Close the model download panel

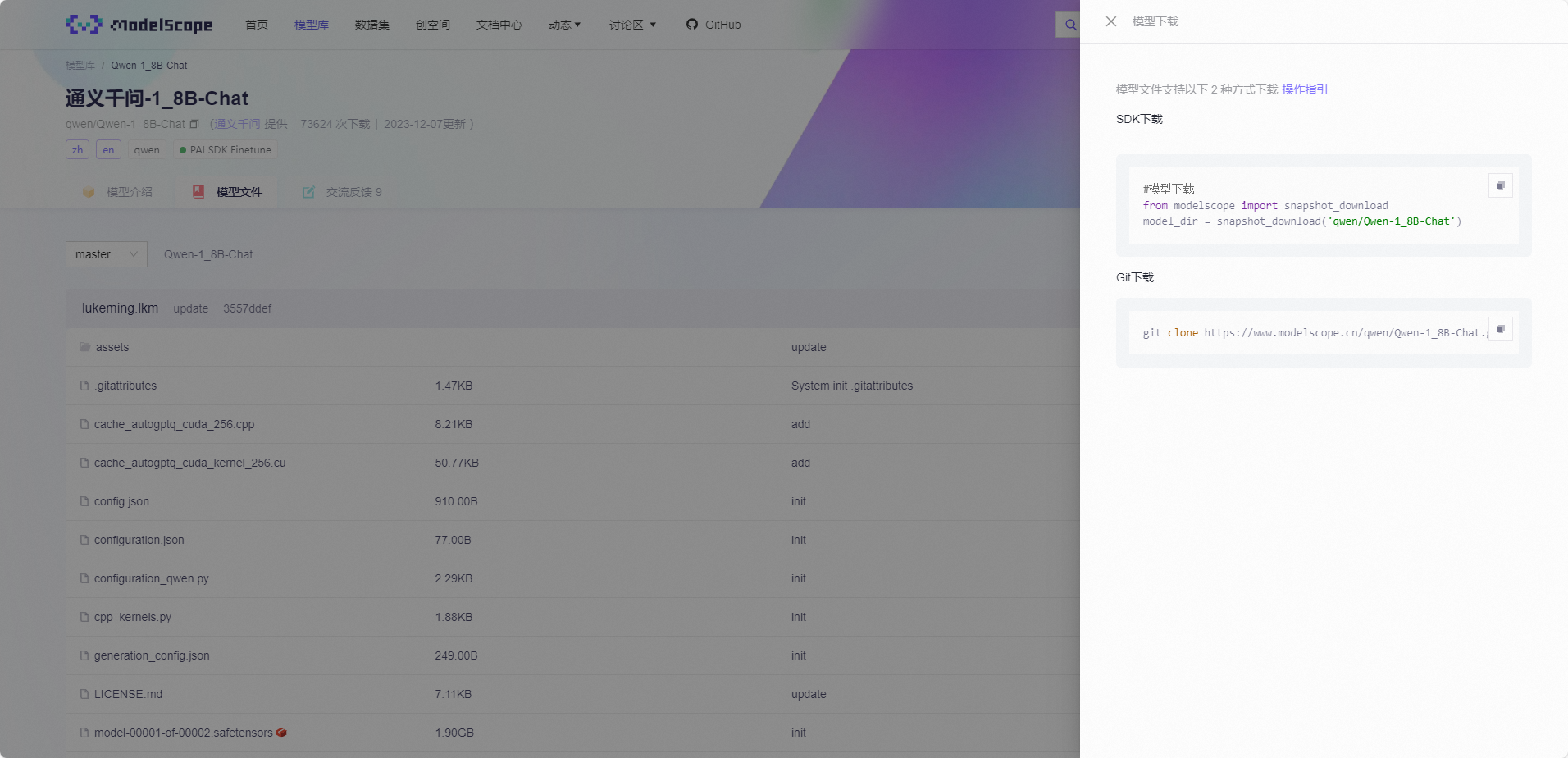coord(1111,21)
